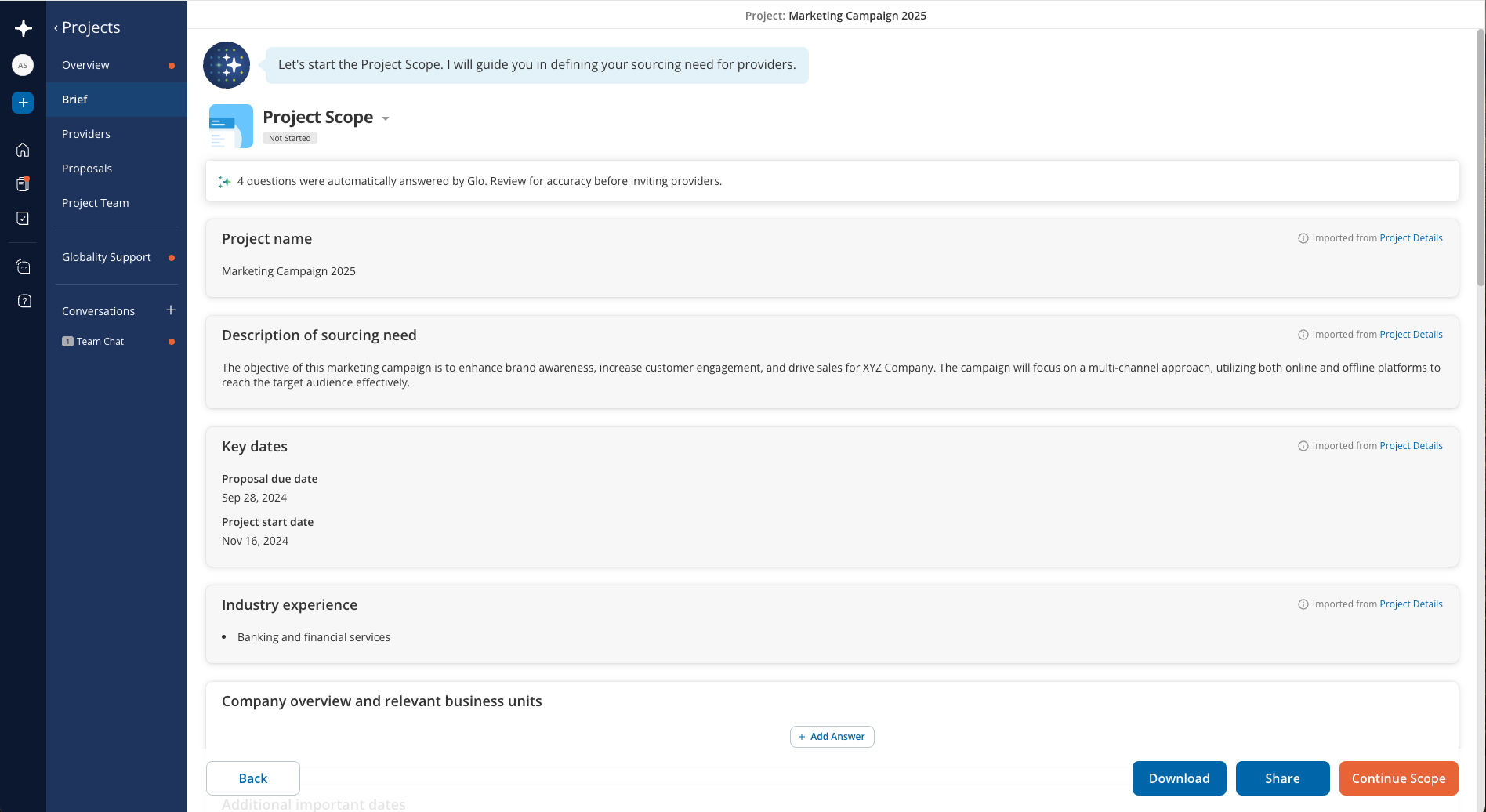Open Project Details link in Industry experience card
Viewport: 1486px width, 812px height.
pyautogui.click(x=1411, y=604)
